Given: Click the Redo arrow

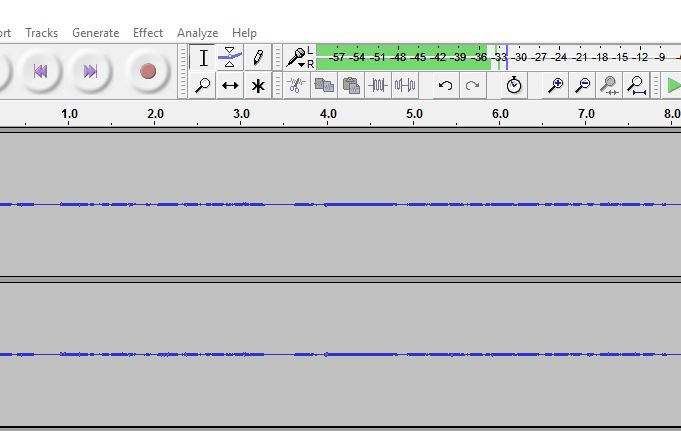Looking at the screenshot, I should coord(472,85).
